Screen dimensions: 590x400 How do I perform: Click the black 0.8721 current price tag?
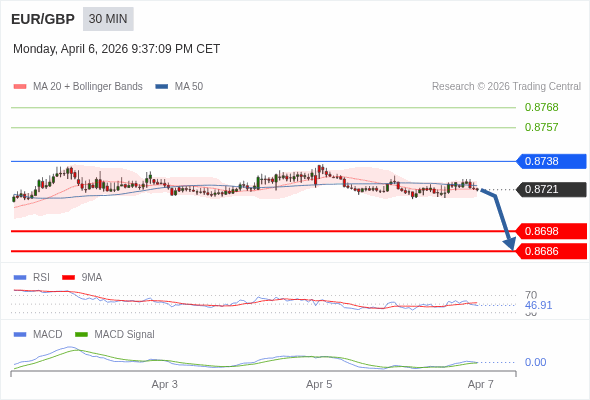click(551, 189)
